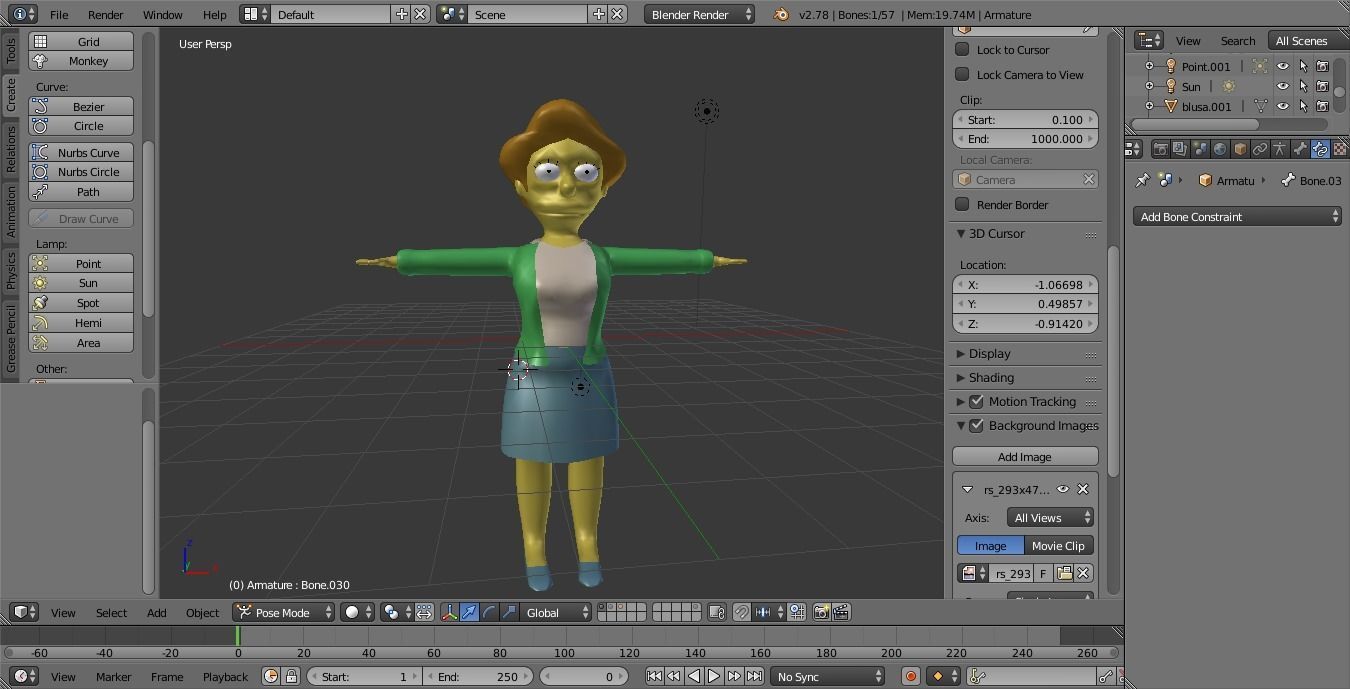Click the render camera icon in header
Image resolution: width=1350 pixels, height=689 pixels.
point(824,612)
